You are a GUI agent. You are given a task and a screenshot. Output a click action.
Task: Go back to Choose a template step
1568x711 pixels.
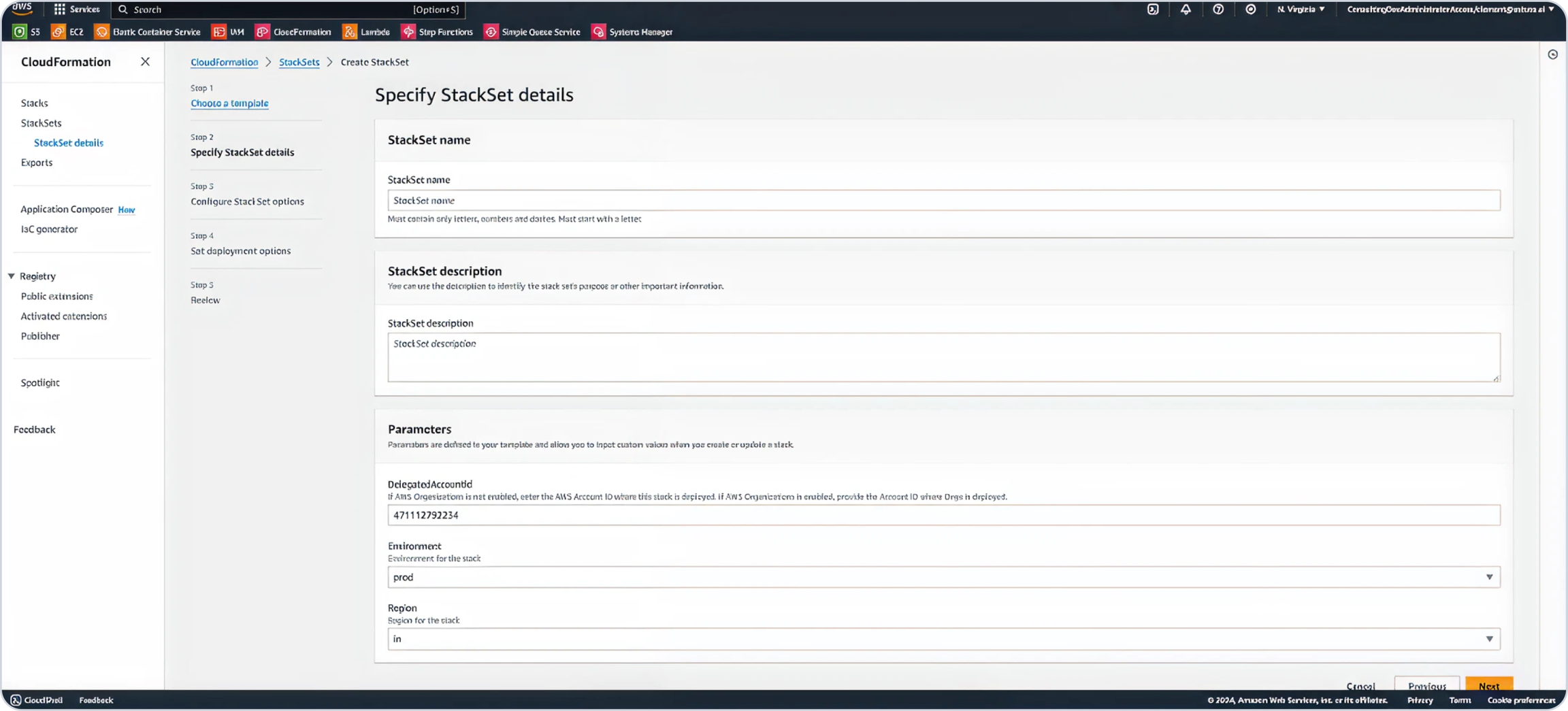click(229, 103)
